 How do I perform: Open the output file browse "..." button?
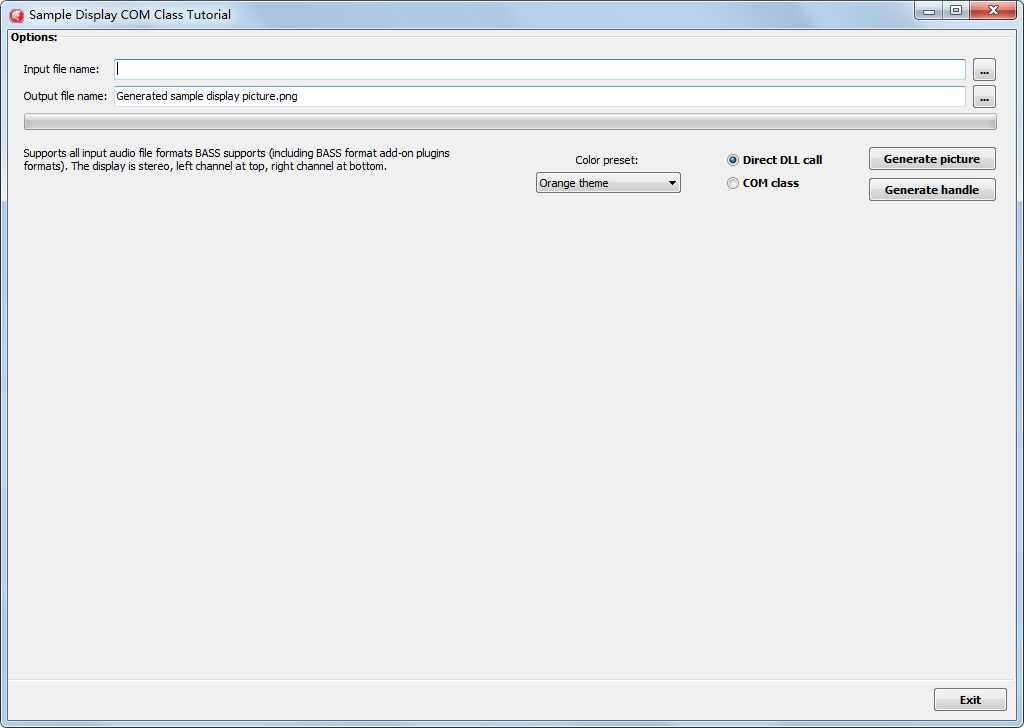pos(984,96)
